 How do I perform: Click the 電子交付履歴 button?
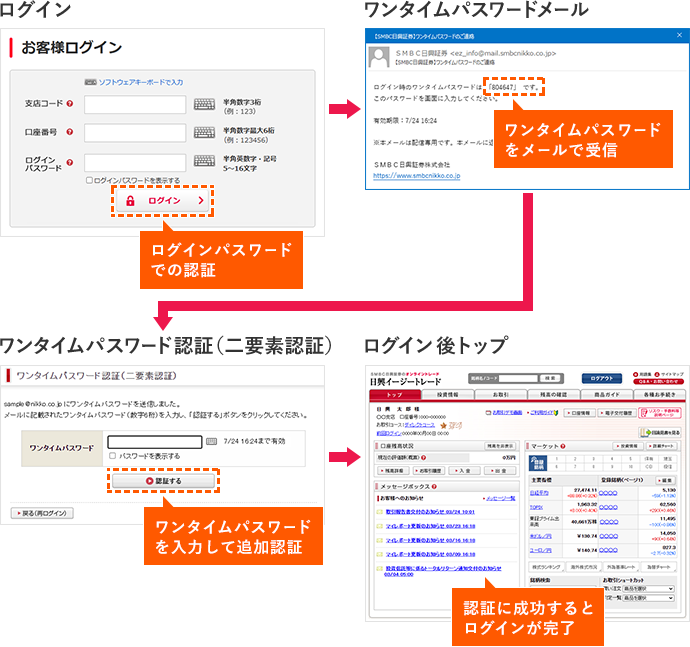pyautogui.click(x=617, y=413)
